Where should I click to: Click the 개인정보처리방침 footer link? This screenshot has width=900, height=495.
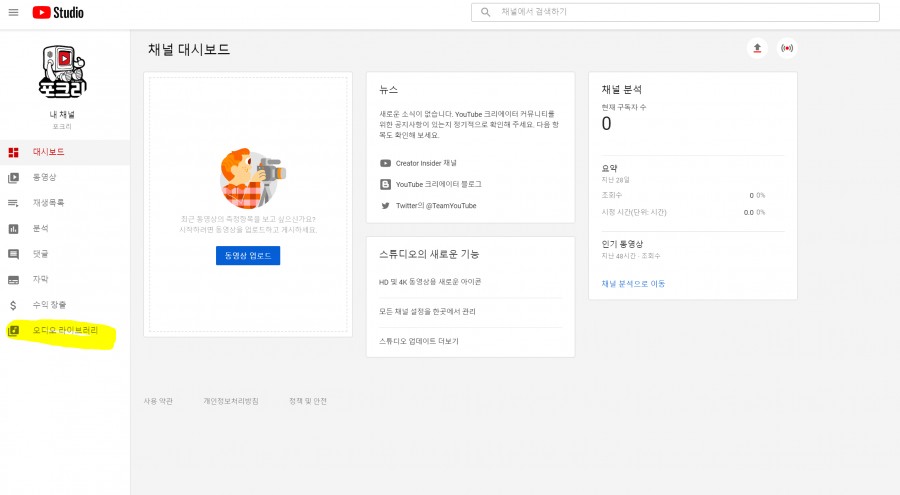pos(231,401)
